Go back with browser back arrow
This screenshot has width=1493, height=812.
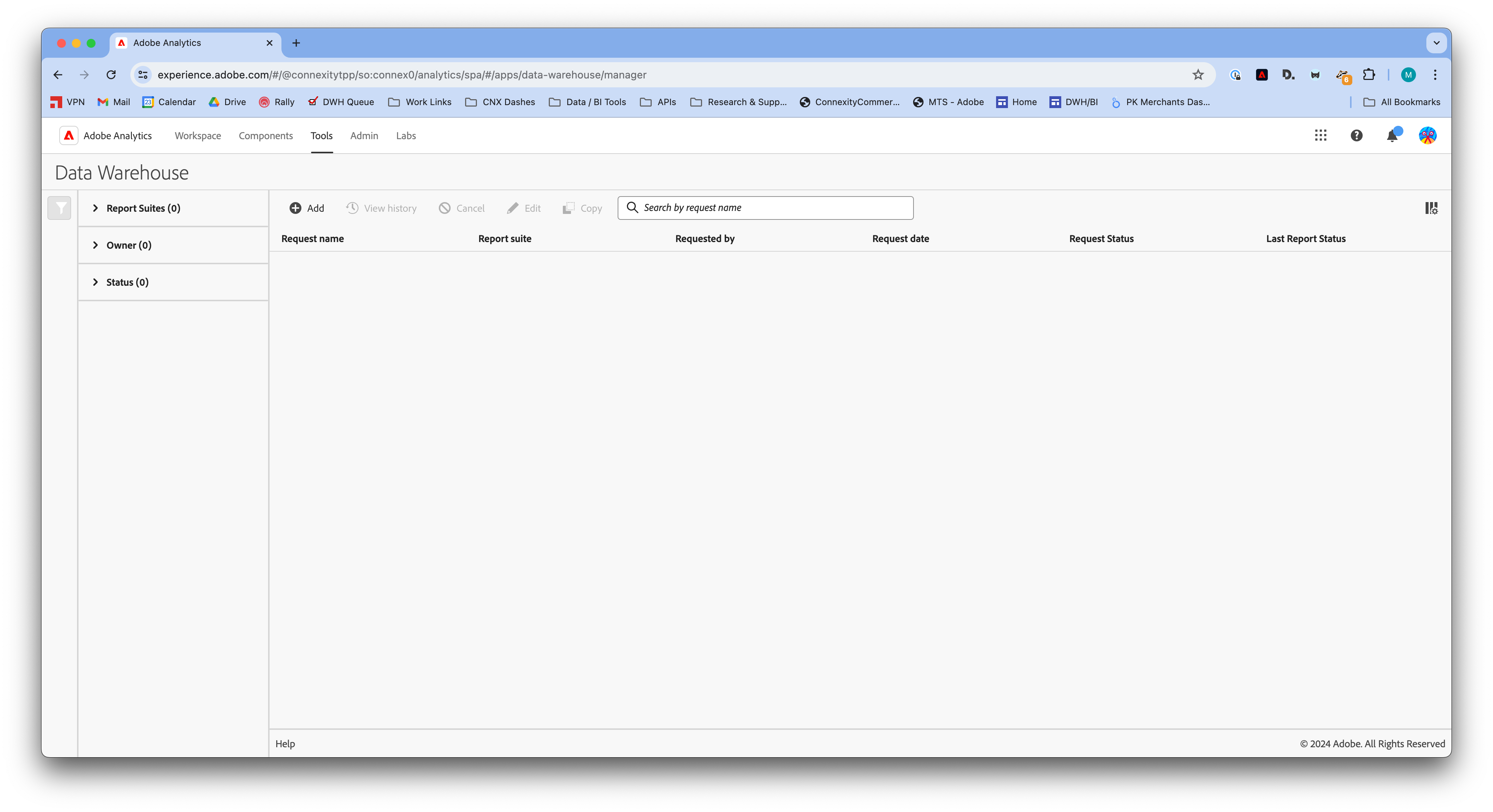(57, 75)
